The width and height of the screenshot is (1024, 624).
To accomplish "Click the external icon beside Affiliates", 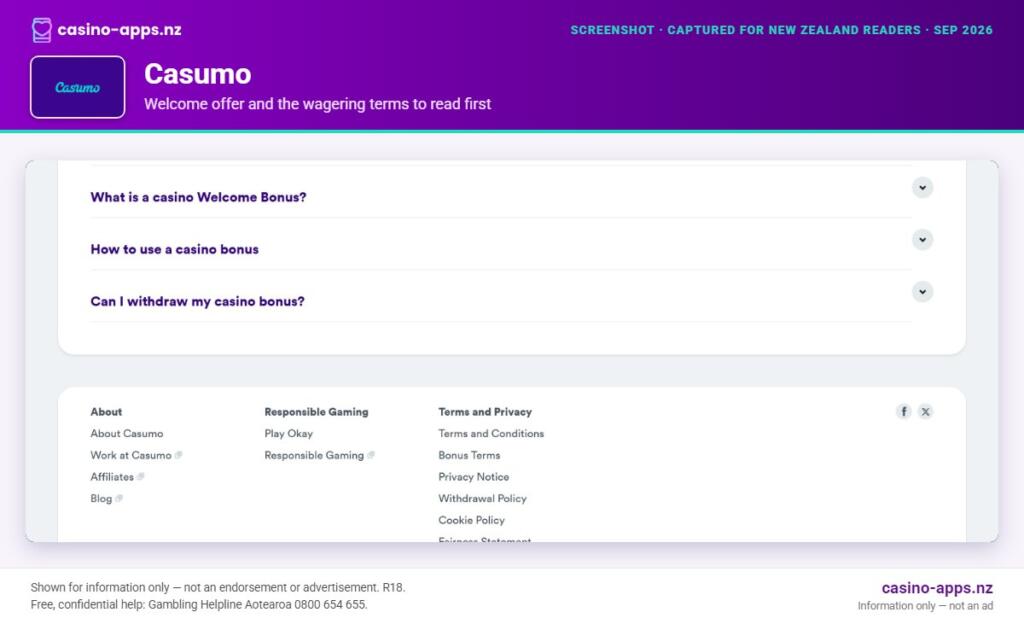I will point(140,476).
